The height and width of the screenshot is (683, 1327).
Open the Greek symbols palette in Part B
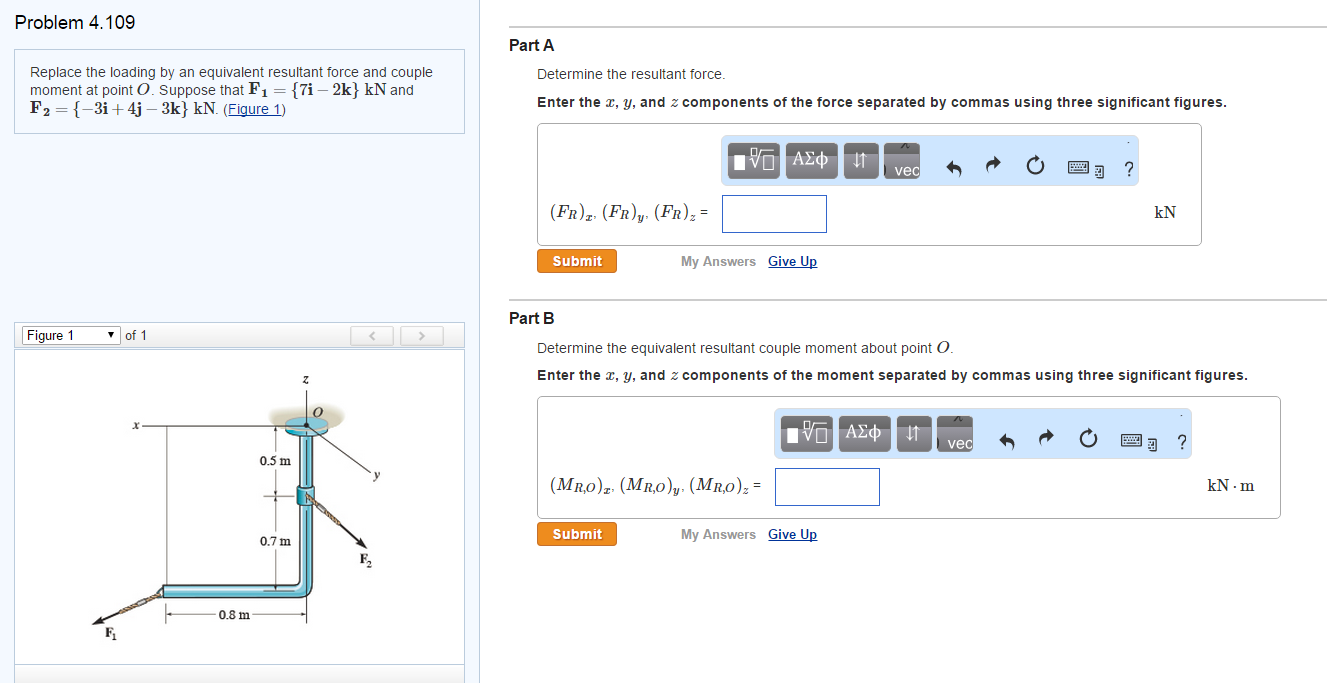864,433
